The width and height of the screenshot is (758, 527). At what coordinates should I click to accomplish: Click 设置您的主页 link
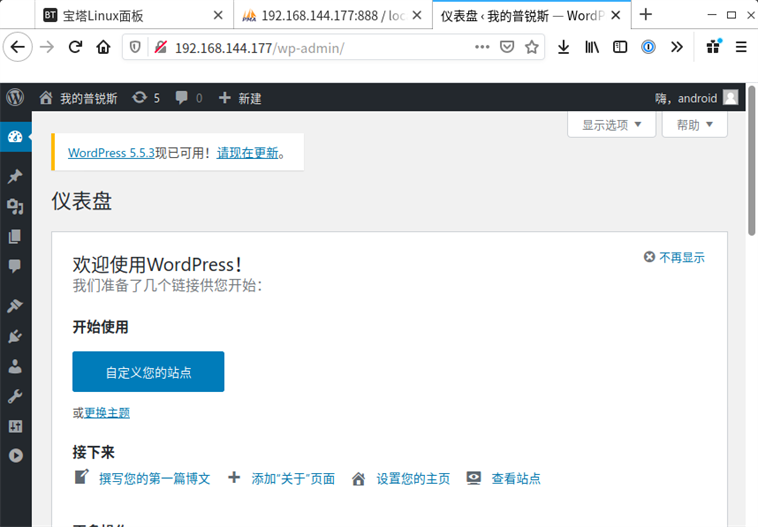413,479
